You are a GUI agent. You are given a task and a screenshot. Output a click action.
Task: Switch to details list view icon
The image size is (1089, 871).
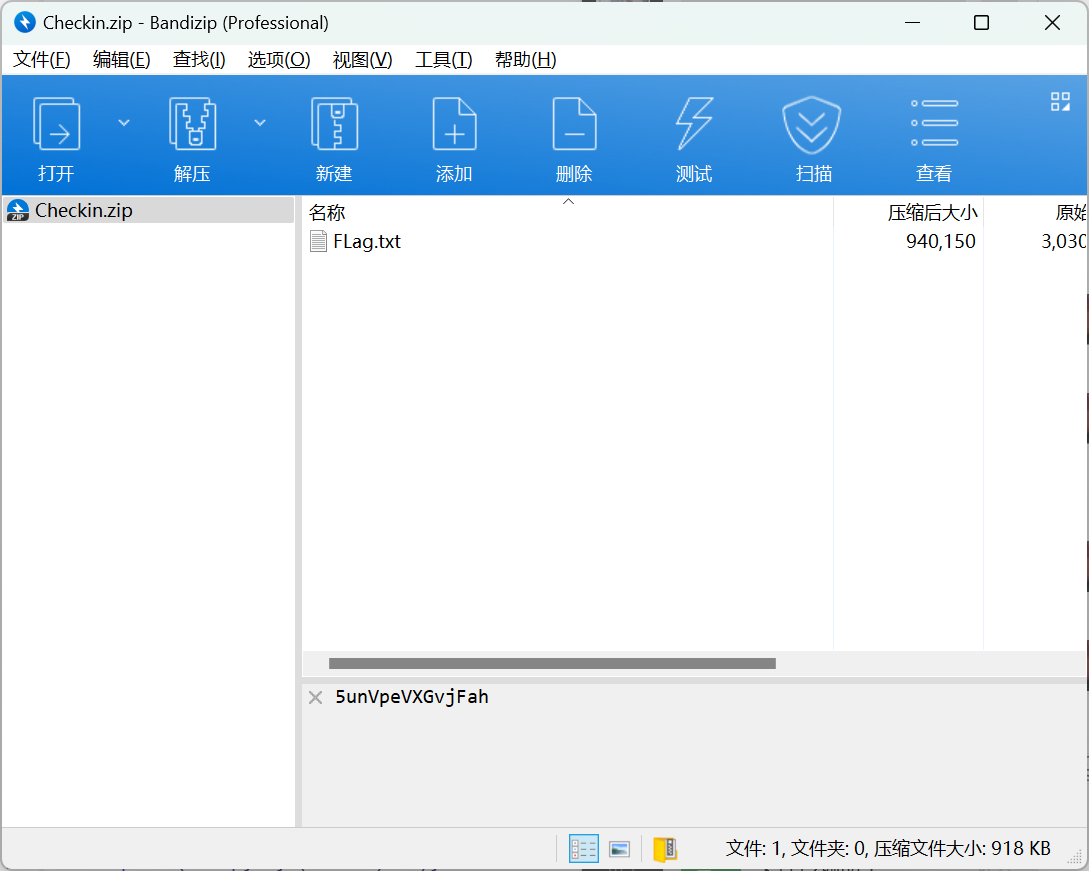point(583,849)
